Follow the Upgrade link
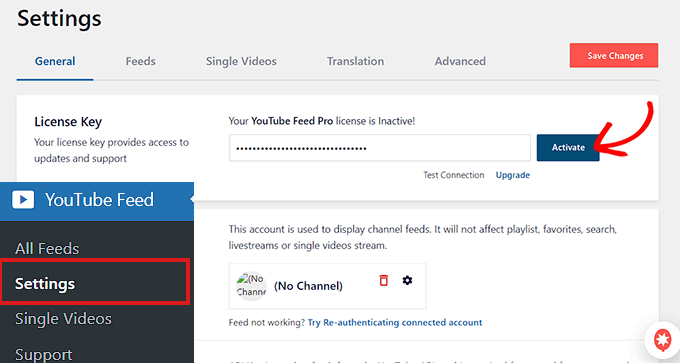The image size is (680, 363). click(x=513, y=175)
